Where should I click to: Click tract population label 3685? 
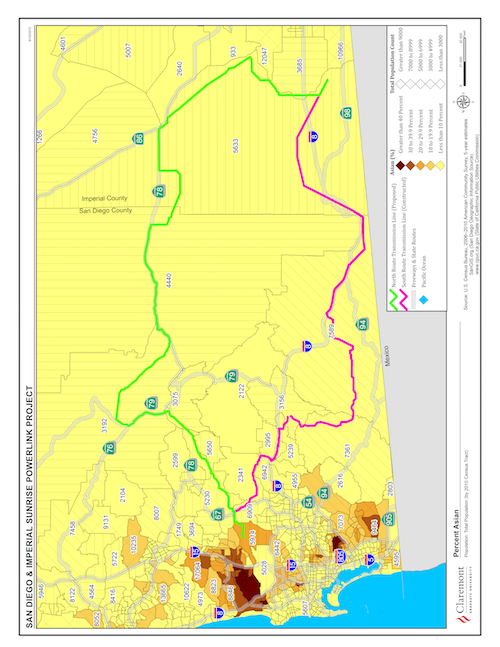[300, 66]
